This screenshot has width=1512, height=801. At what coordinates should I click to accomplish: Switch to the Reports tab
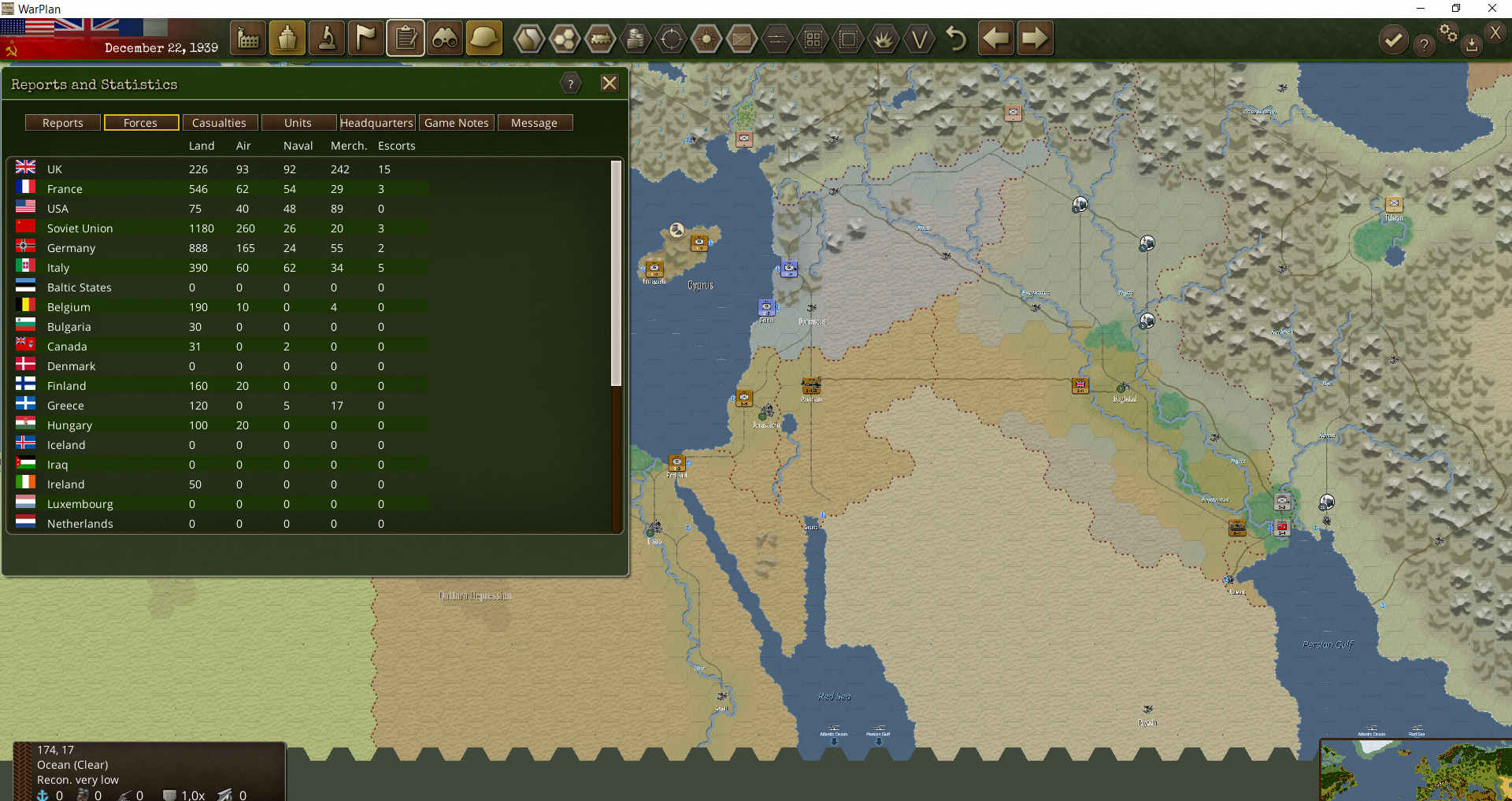pyautogui.click(x=63, y=123)
